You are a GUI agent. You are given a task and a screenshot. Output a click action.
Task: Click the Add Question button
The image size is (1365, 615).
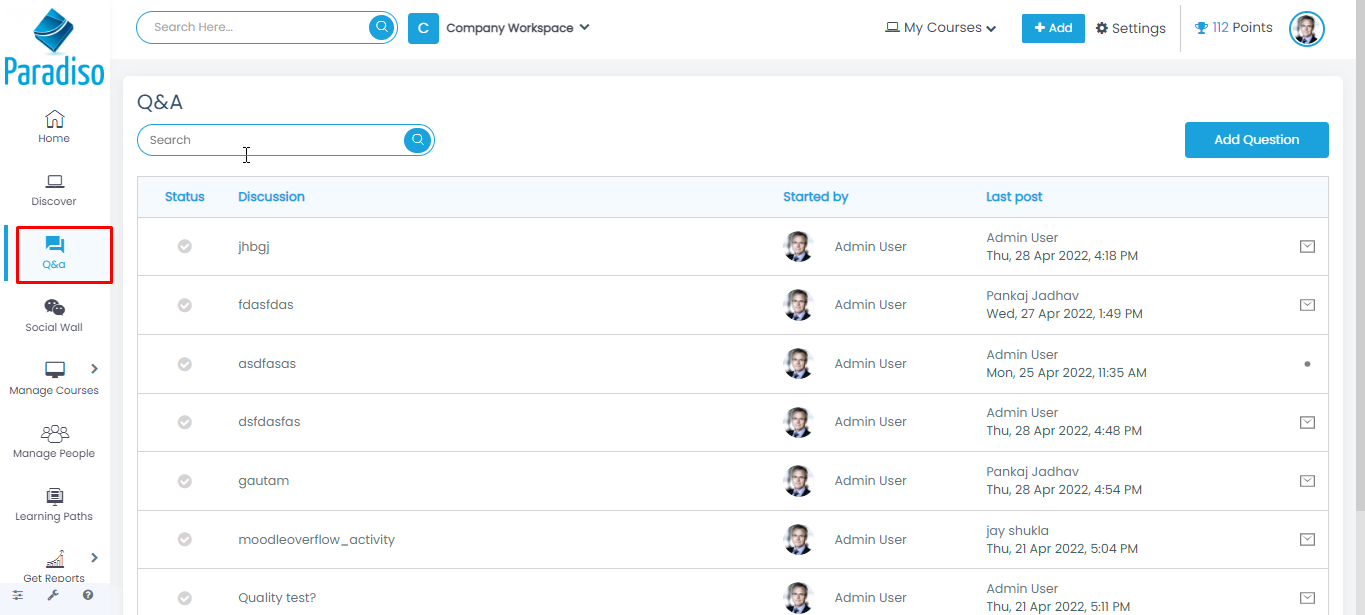point(1256,140)
